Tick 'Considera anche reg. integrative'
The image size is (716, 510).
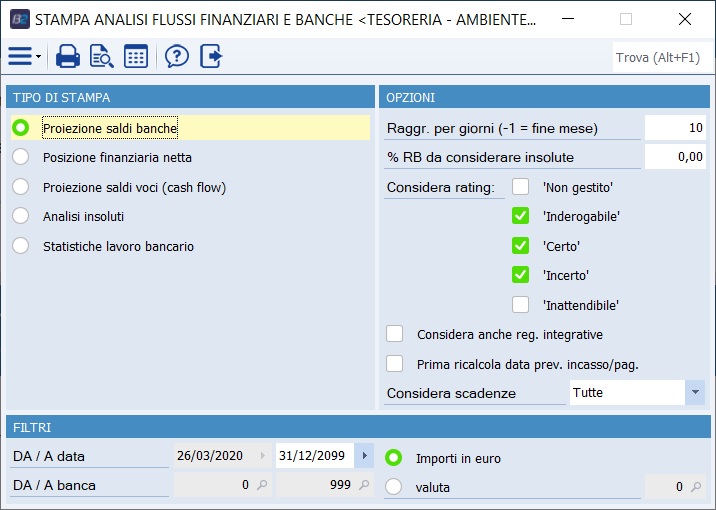click(395, 334)
